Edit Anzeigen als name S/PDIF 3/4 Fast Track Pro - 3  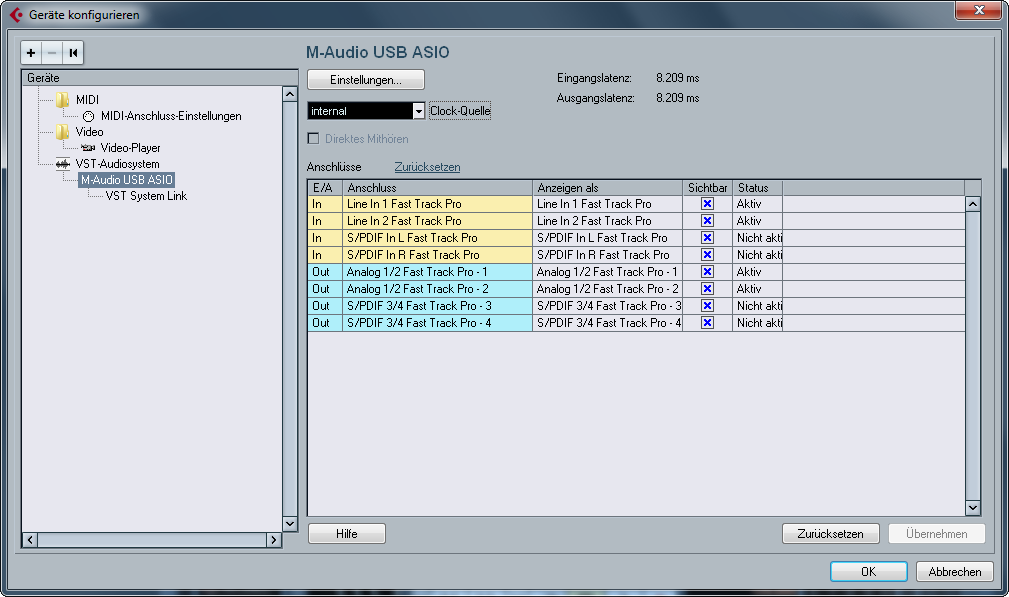pos(607,306)
